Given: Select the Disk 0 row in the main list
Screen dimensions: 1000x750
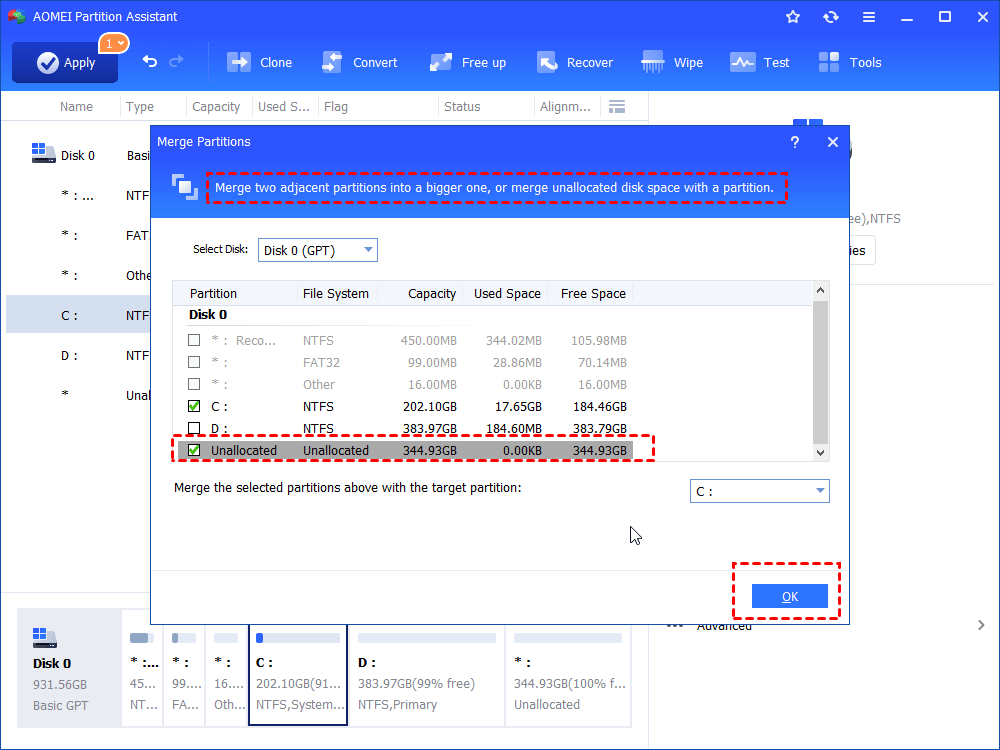Looking at the screenshot, I should (78, 156).
